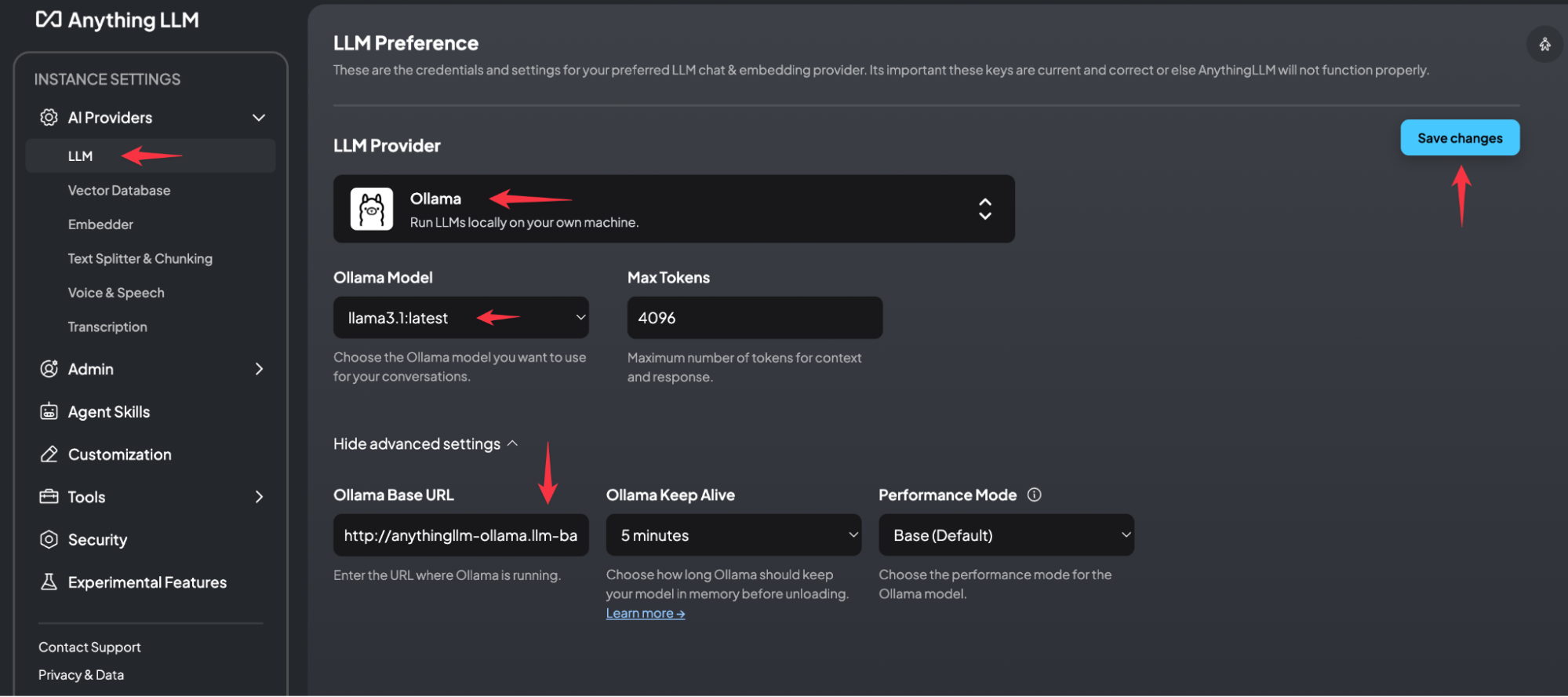Open Vector Database settings
Screen dimensions: 1568x697
click(x=119, y=191)
